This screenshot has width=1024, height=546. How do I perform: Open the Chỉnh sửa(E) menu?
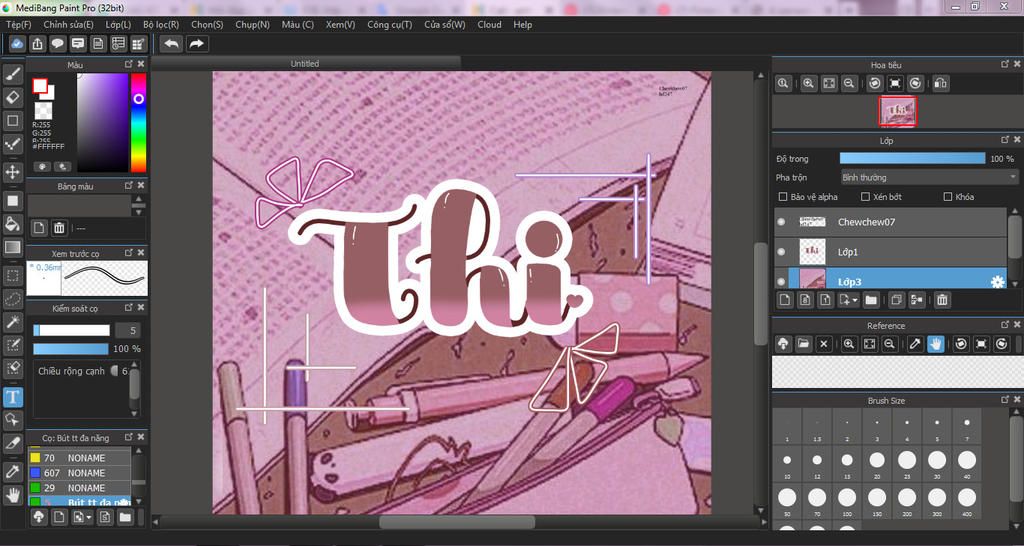[69, 24]
